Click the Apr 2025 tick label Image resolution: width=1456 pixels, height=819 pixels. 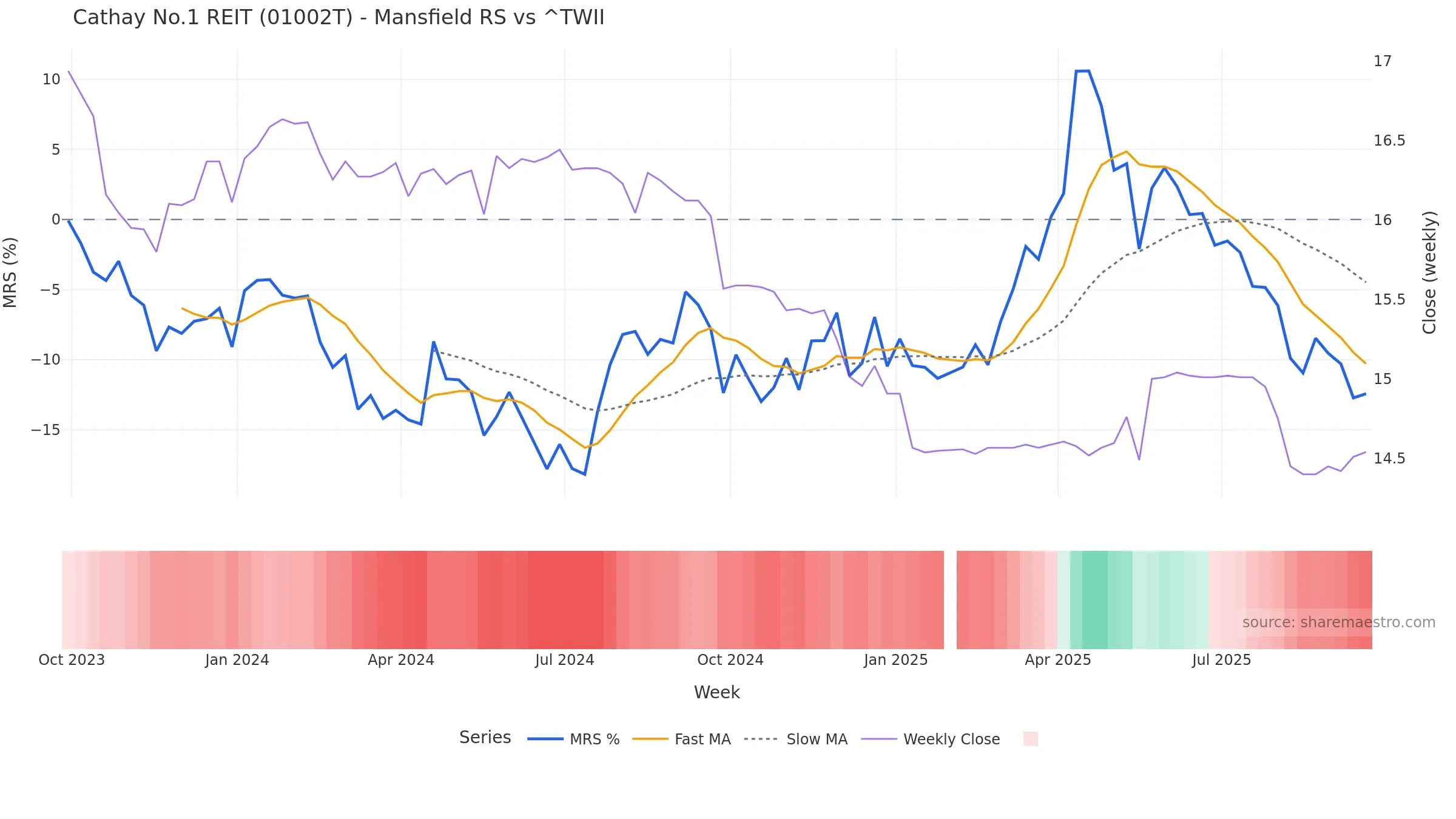1058,660
